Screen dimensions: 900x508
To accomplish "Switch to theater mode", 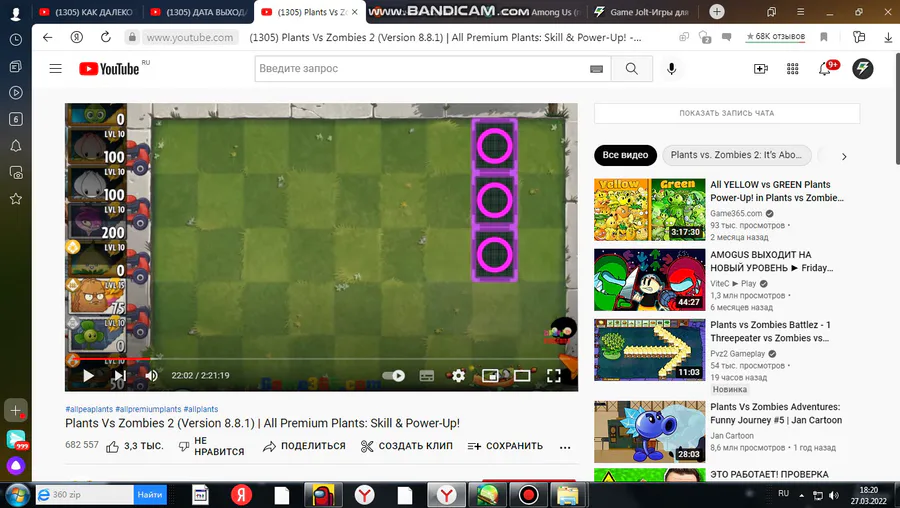I will pyautogui.click(x=522, y=375).
